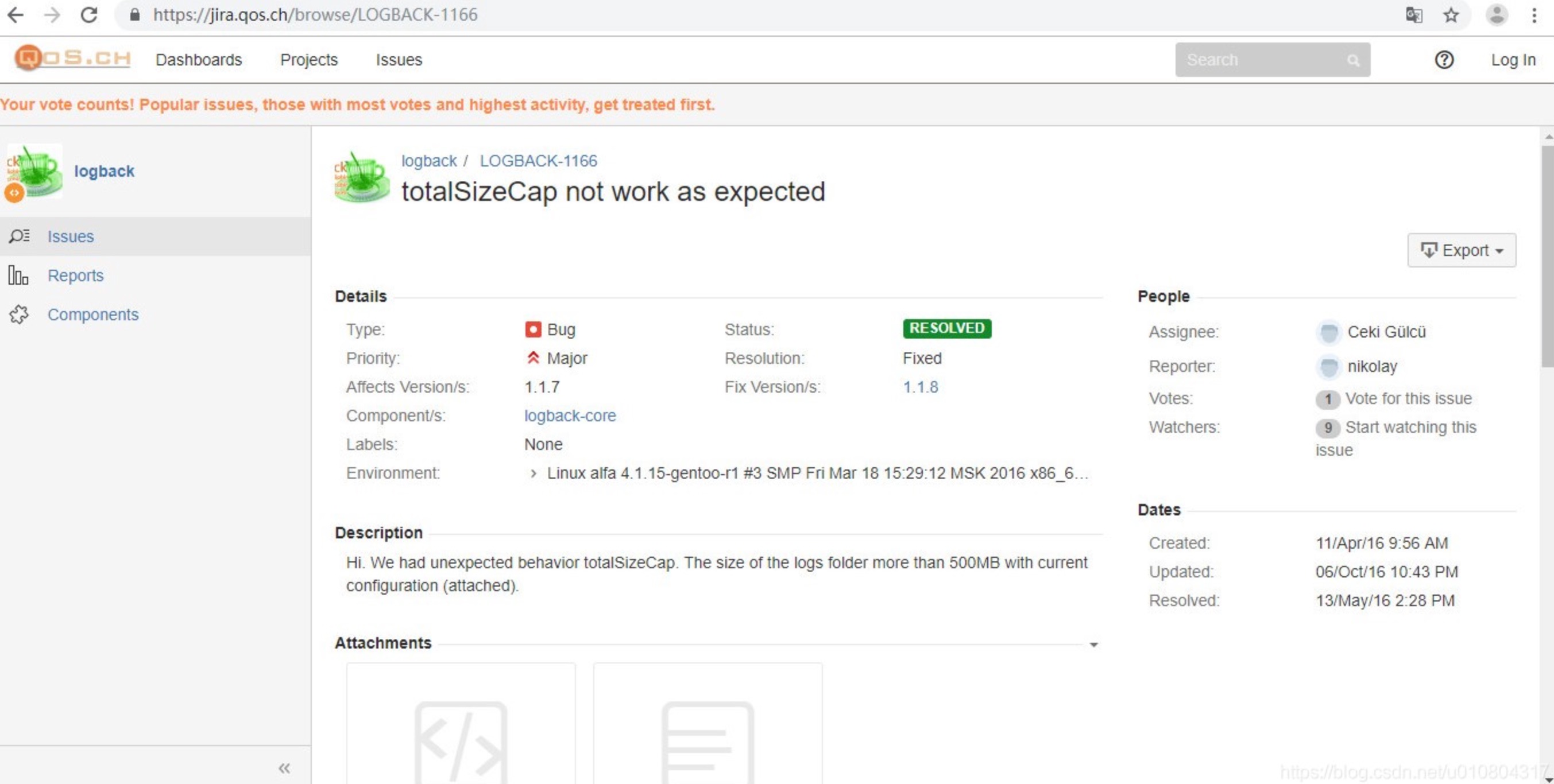This screenshot has width=1554, height=784.
Task: Click the issue title totalSizeCap not work
Action: tap(613, 192)
